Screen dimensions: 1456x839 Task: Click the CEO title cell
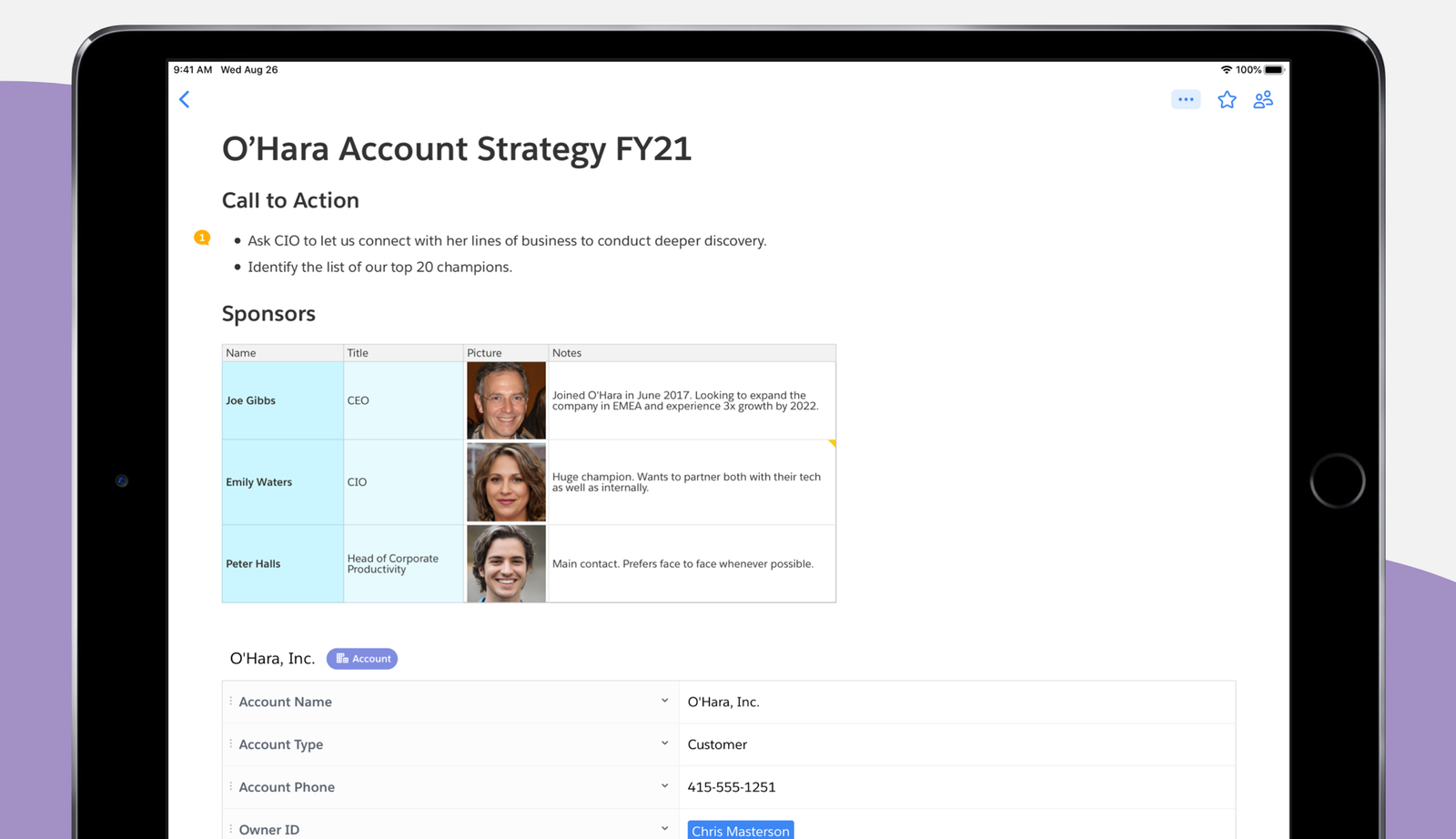[x=403, y=400]
